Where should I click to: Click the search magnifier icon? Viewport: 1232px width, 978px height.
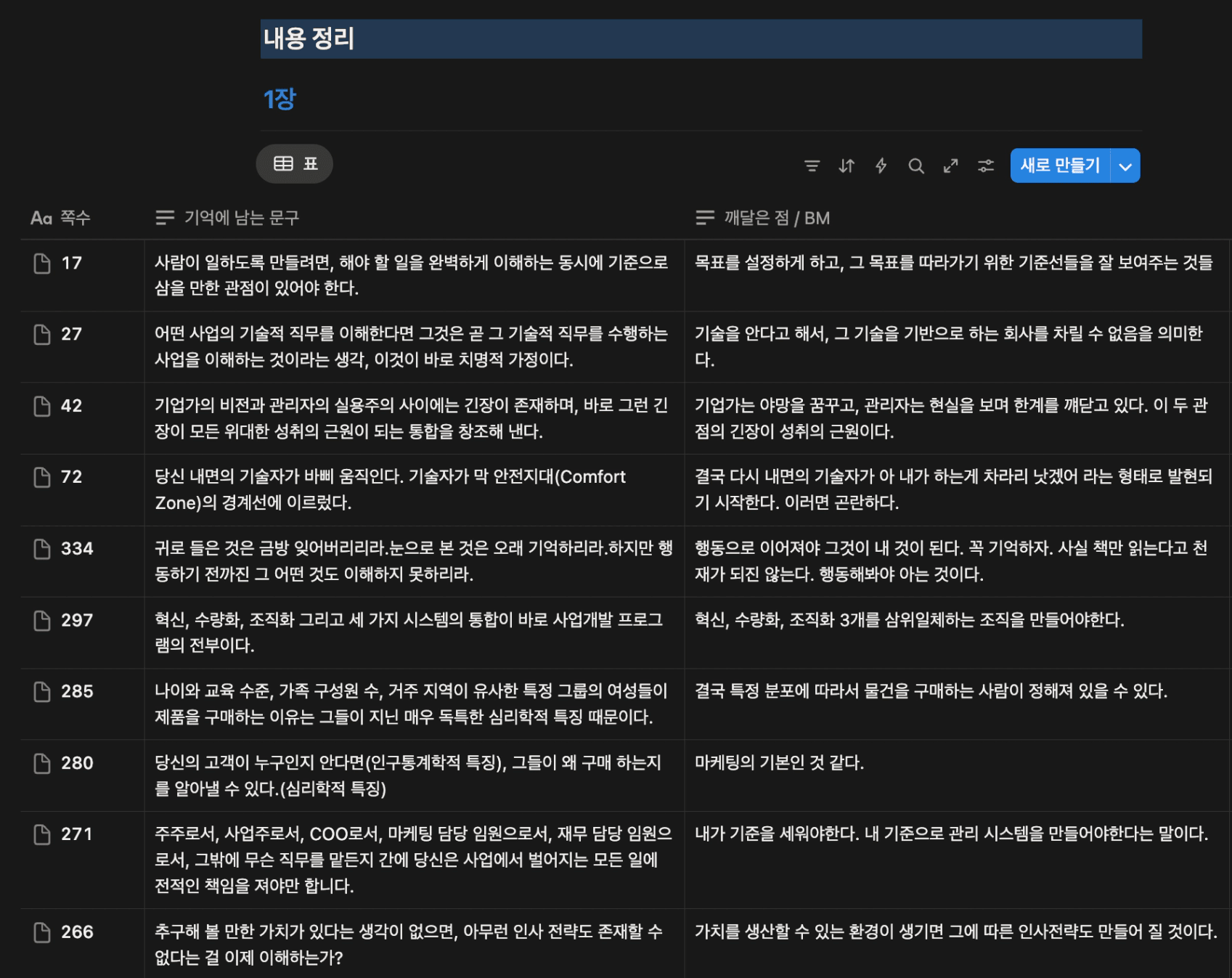[x=915, y=166]
